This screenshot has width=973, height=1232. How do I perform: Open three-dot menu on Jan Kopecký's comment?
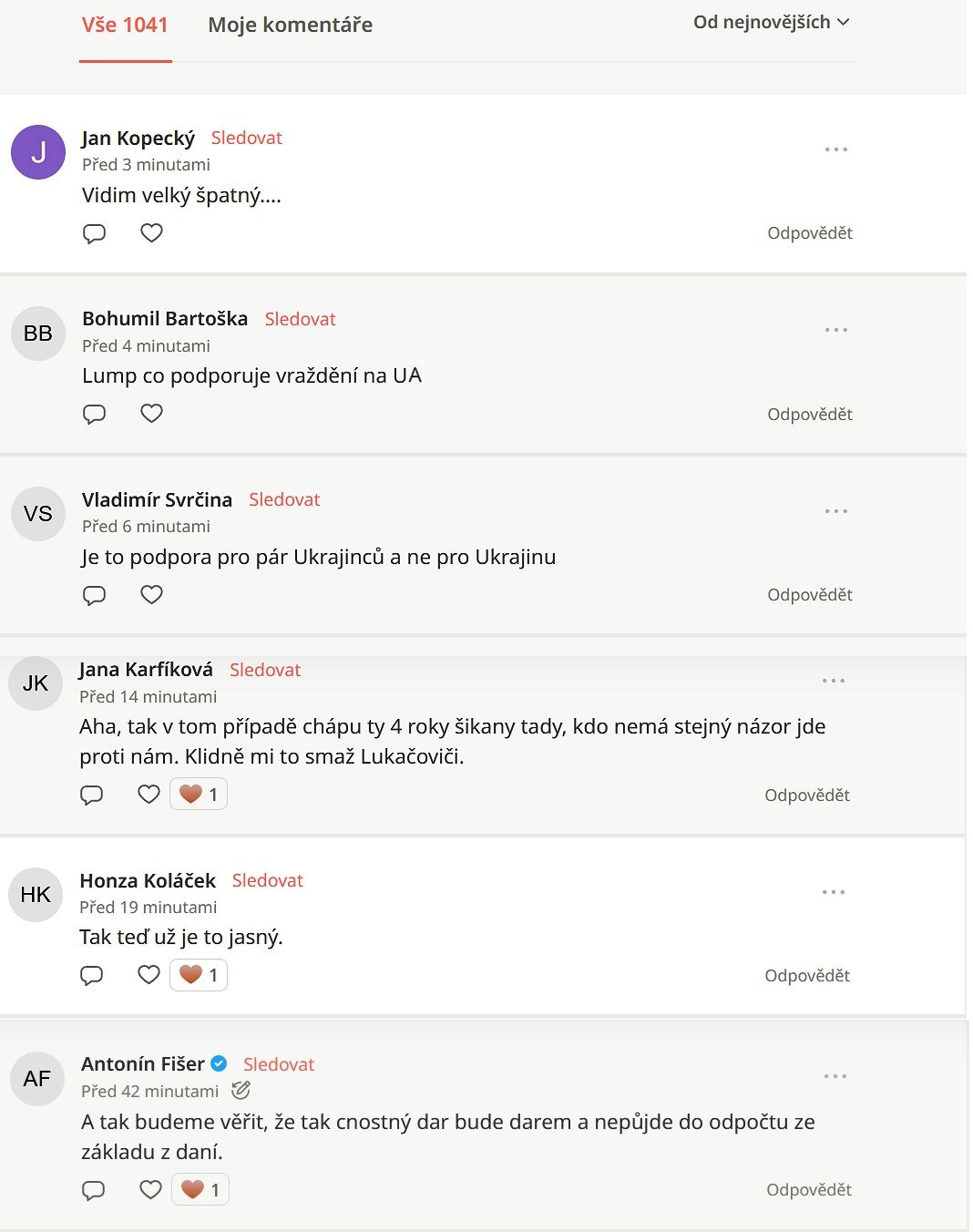pos(835,149)
